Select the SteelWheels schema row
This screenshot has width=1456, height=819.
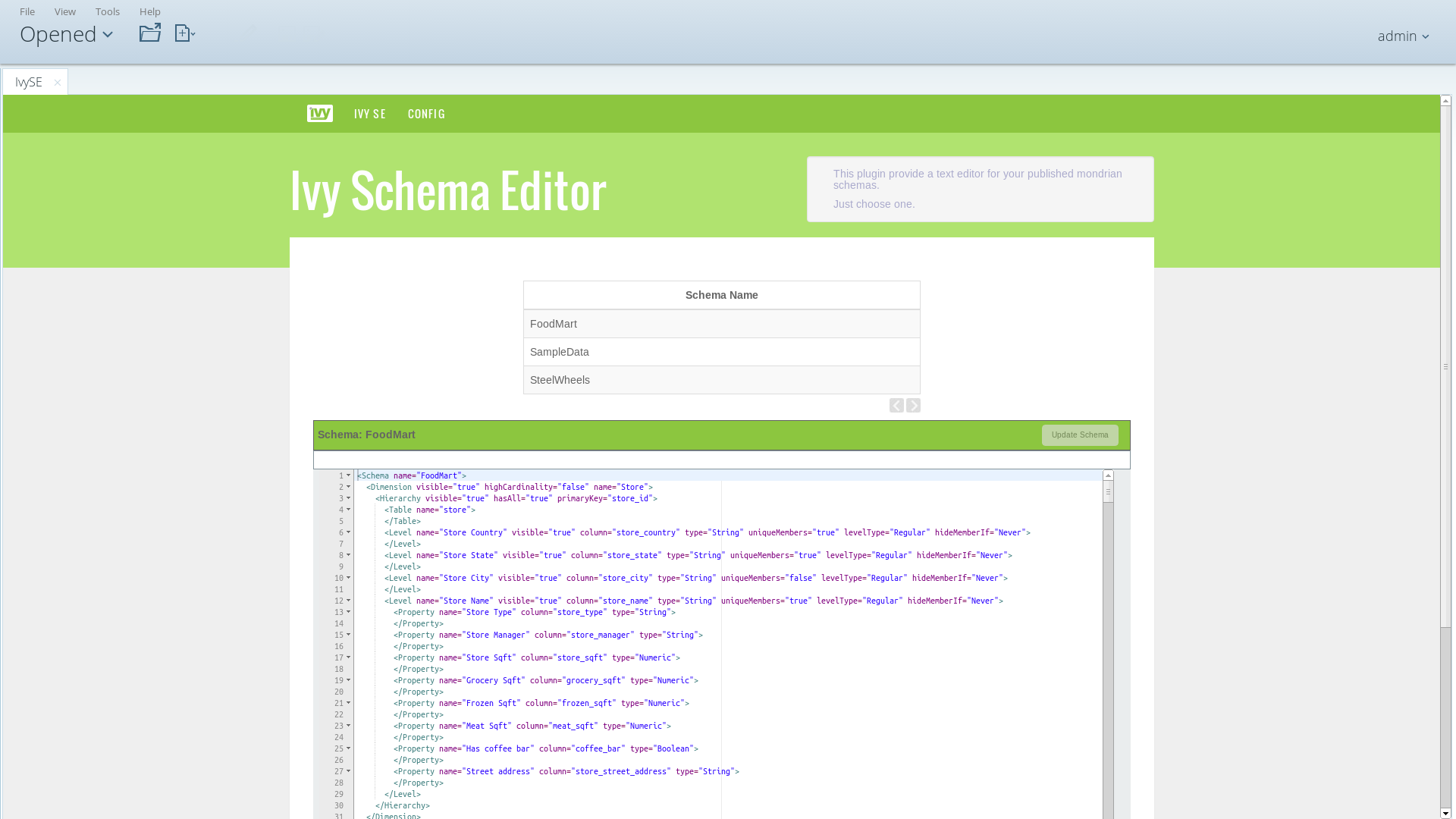[x=721, y=380]
